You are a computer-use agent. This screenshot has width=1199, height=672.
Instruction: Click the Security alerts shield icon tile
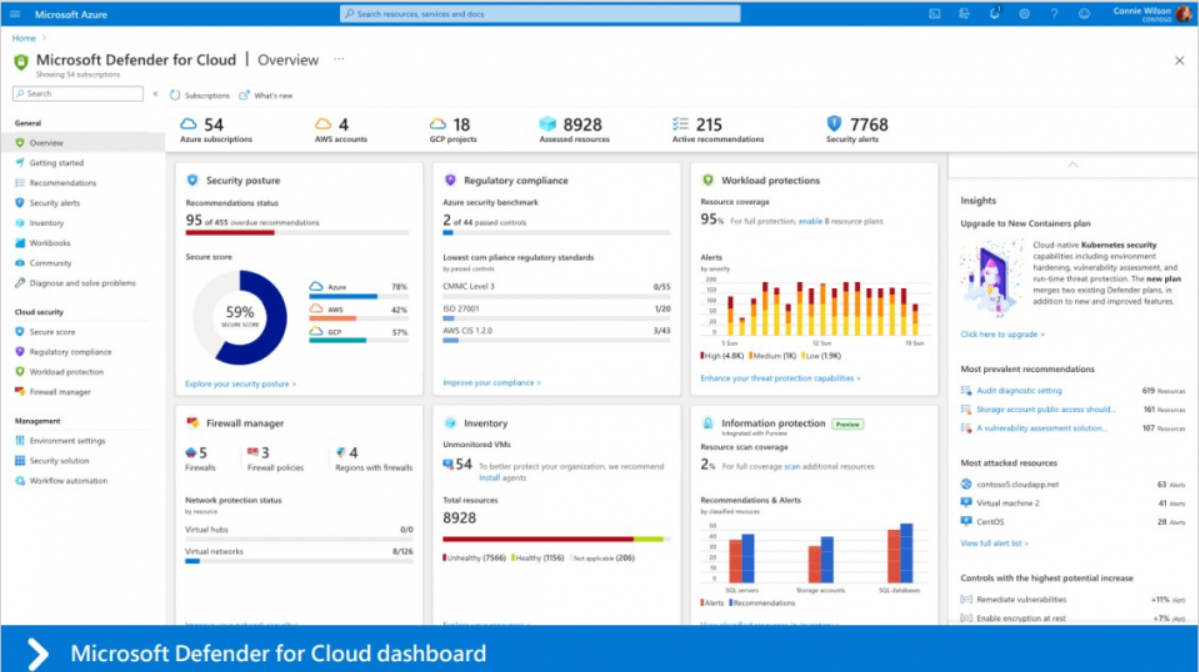834,124
